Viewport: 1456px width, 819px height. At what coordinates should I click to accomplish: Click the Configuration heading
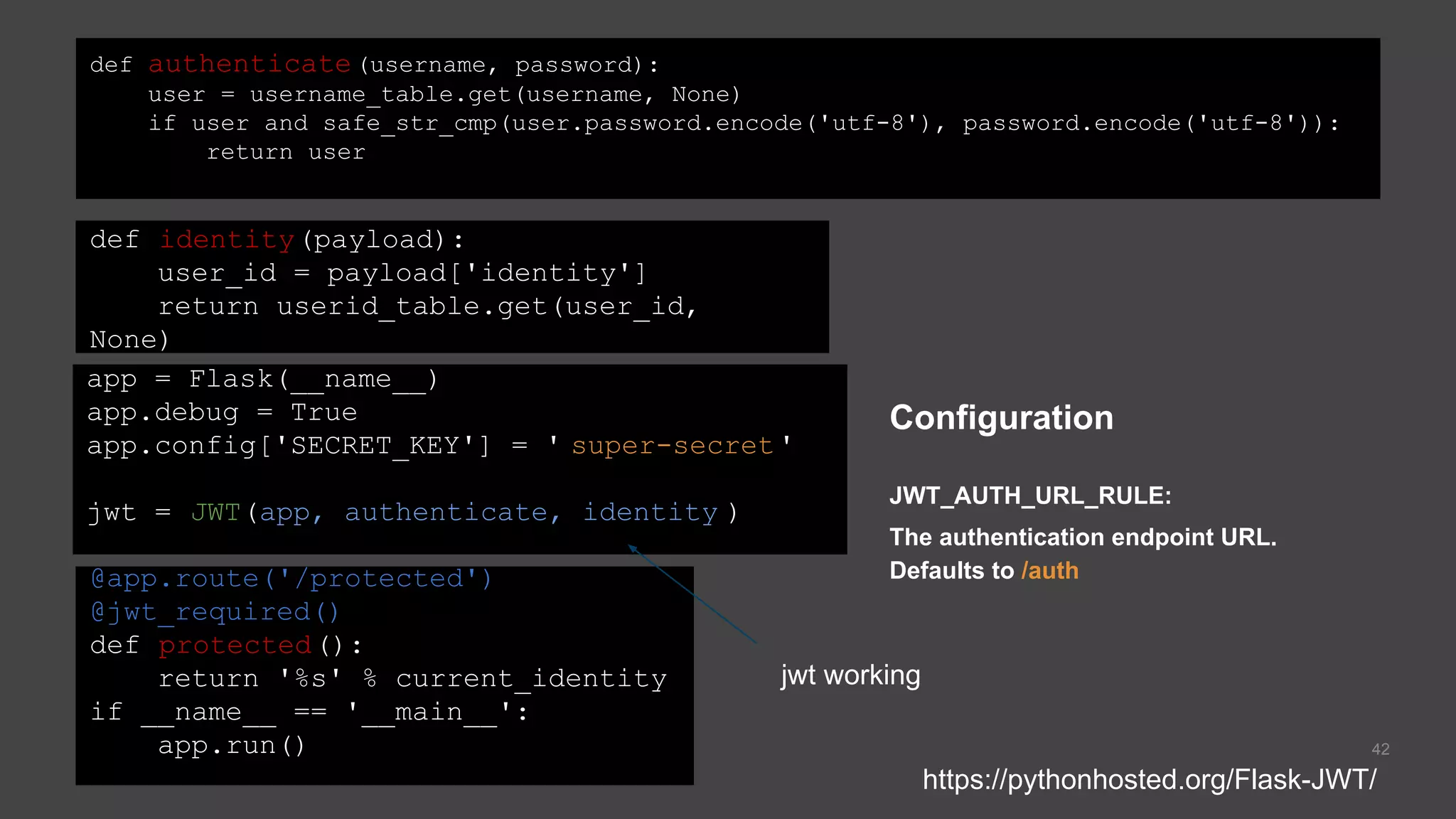(1001, 417)
